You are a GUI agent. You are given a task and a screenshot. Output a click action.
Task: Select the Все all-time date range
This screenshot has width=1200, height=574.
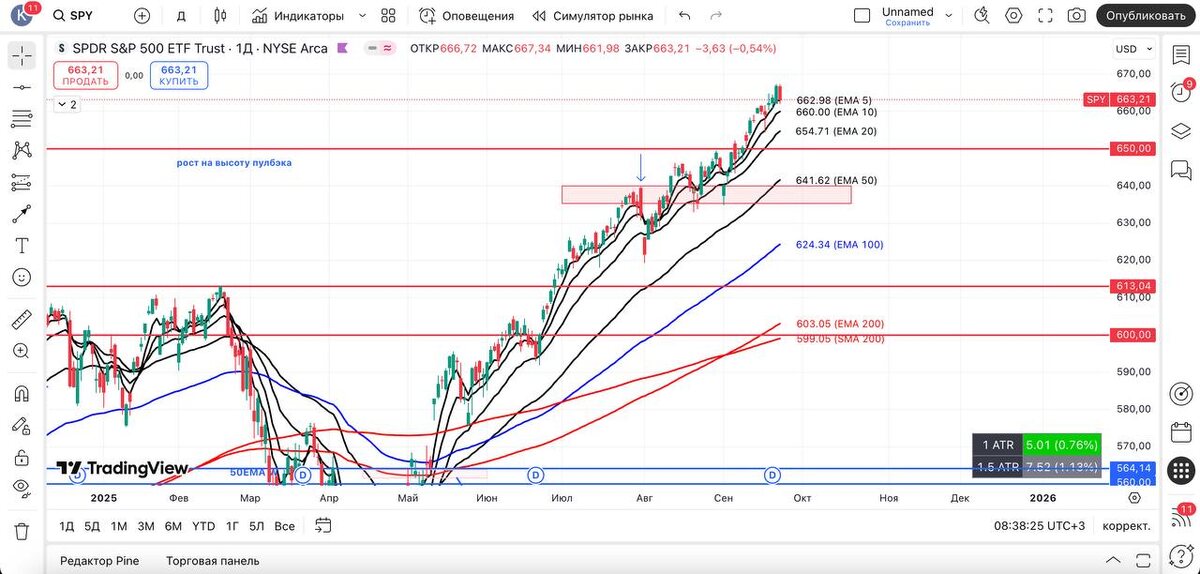pyautogui.click(x=285, y=525)
